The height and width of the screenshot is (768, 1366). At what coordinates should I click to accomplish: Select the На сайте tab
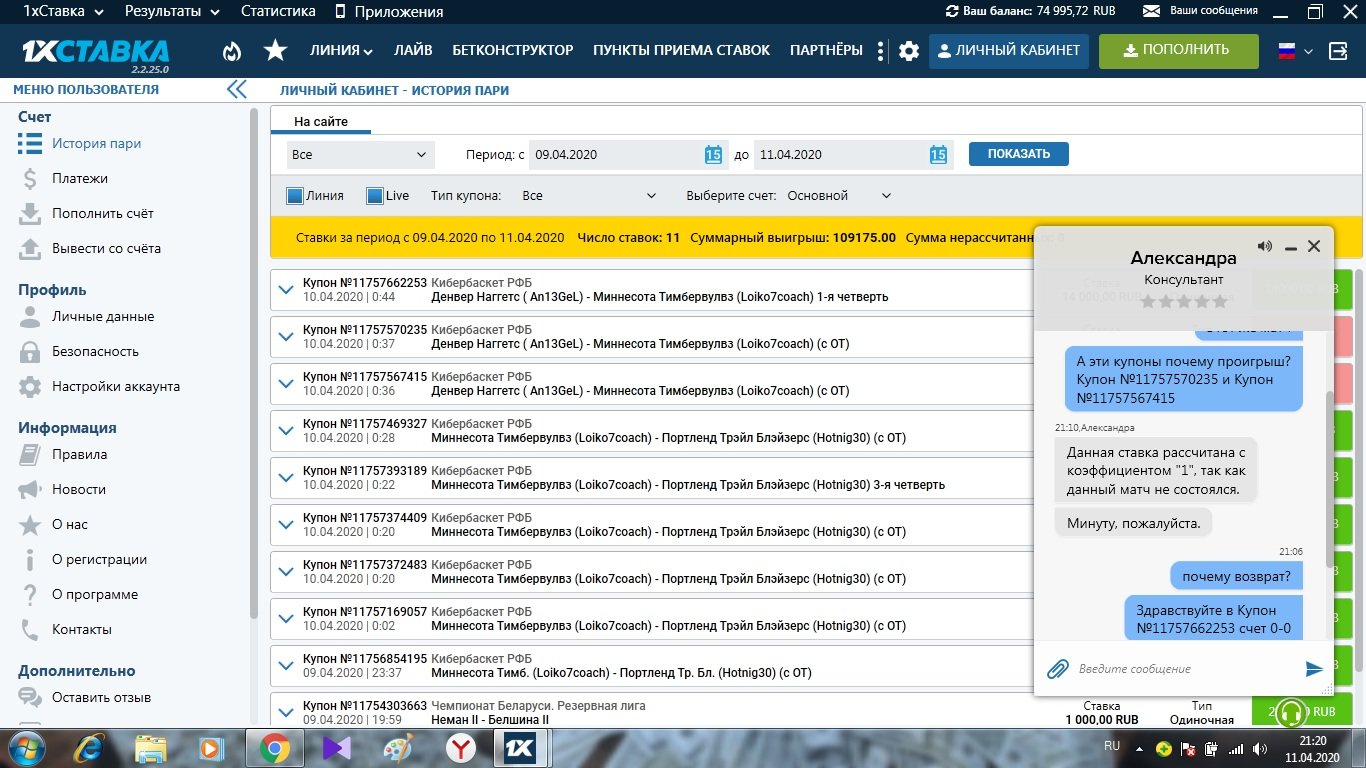tap(321, 122)
